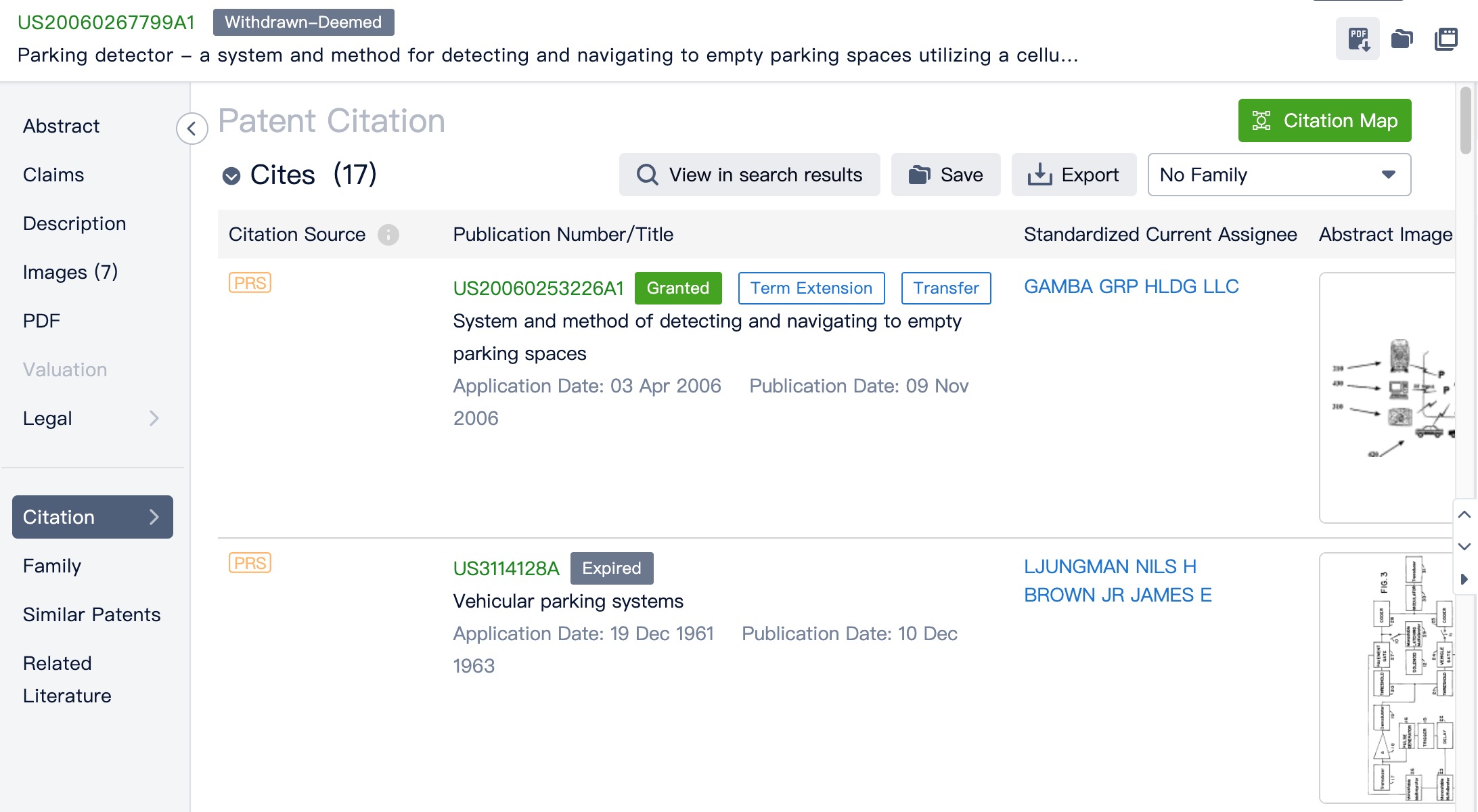The height and width of the screenshot is (812, 1478).
Task: Click the PDF download icon
Action: click(1358, 39)
